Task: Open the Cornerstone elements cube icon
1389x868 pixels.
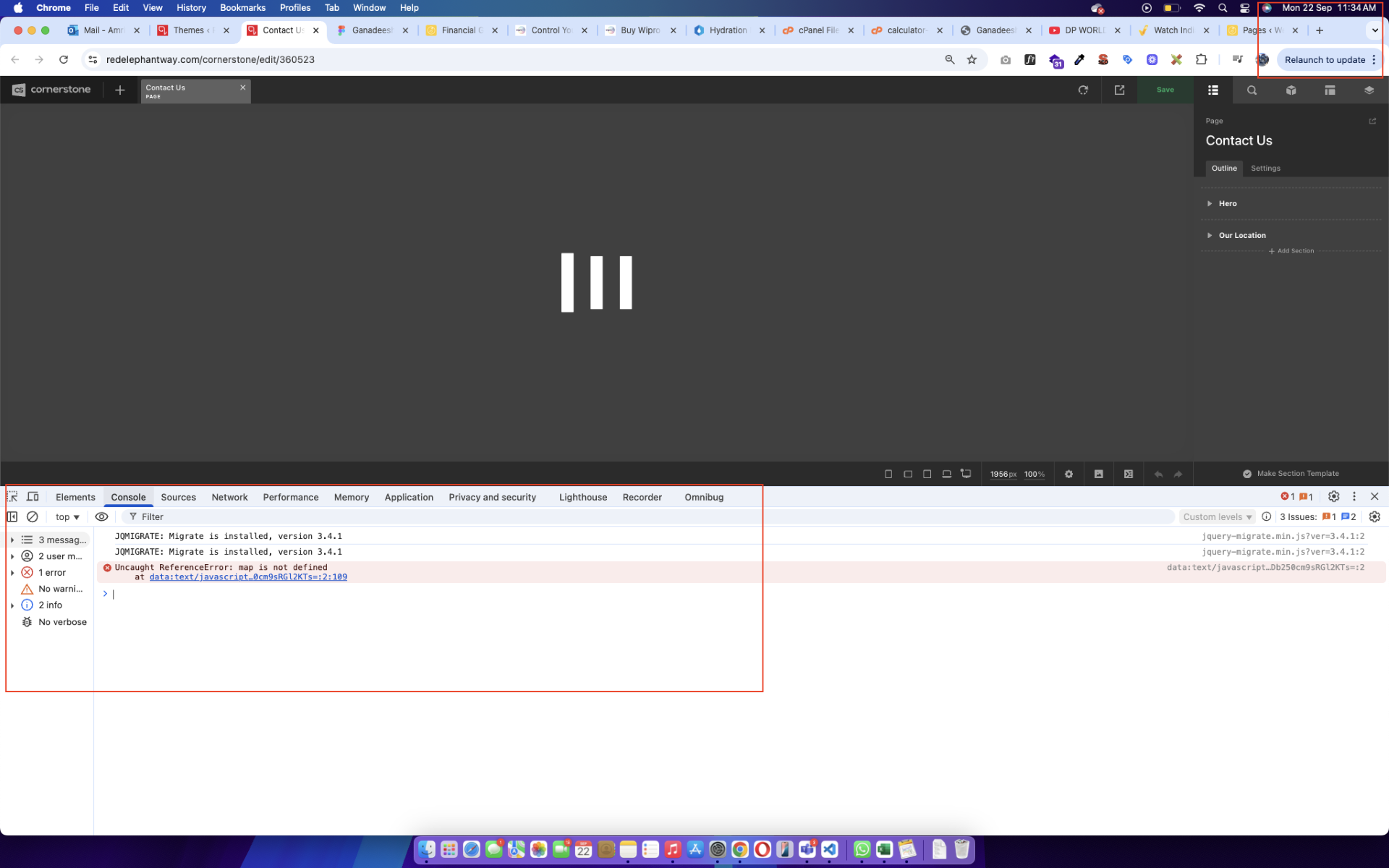Action: [1291, 90]
